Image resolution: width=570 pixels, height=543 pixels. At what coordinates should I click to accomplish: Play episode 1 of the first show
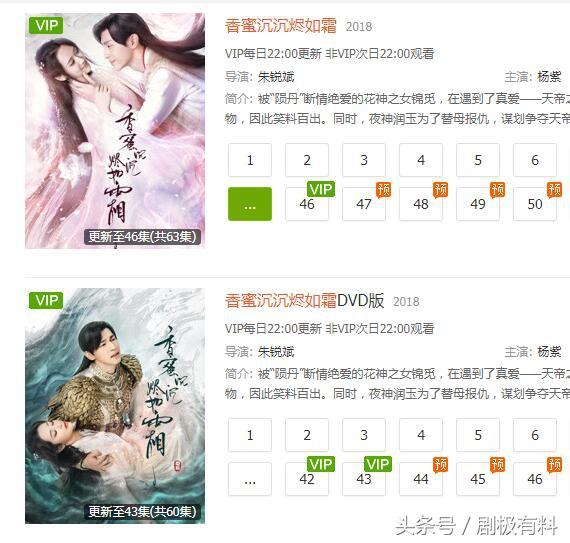click(x=250, y=160)
